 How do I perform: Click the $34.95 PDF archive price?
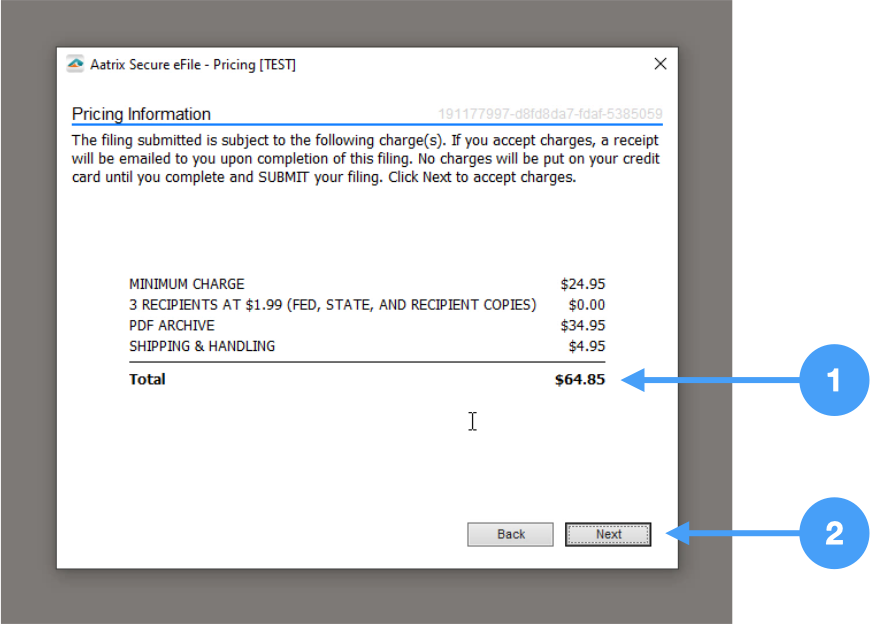pyautogui.click(x=583, y=326)
